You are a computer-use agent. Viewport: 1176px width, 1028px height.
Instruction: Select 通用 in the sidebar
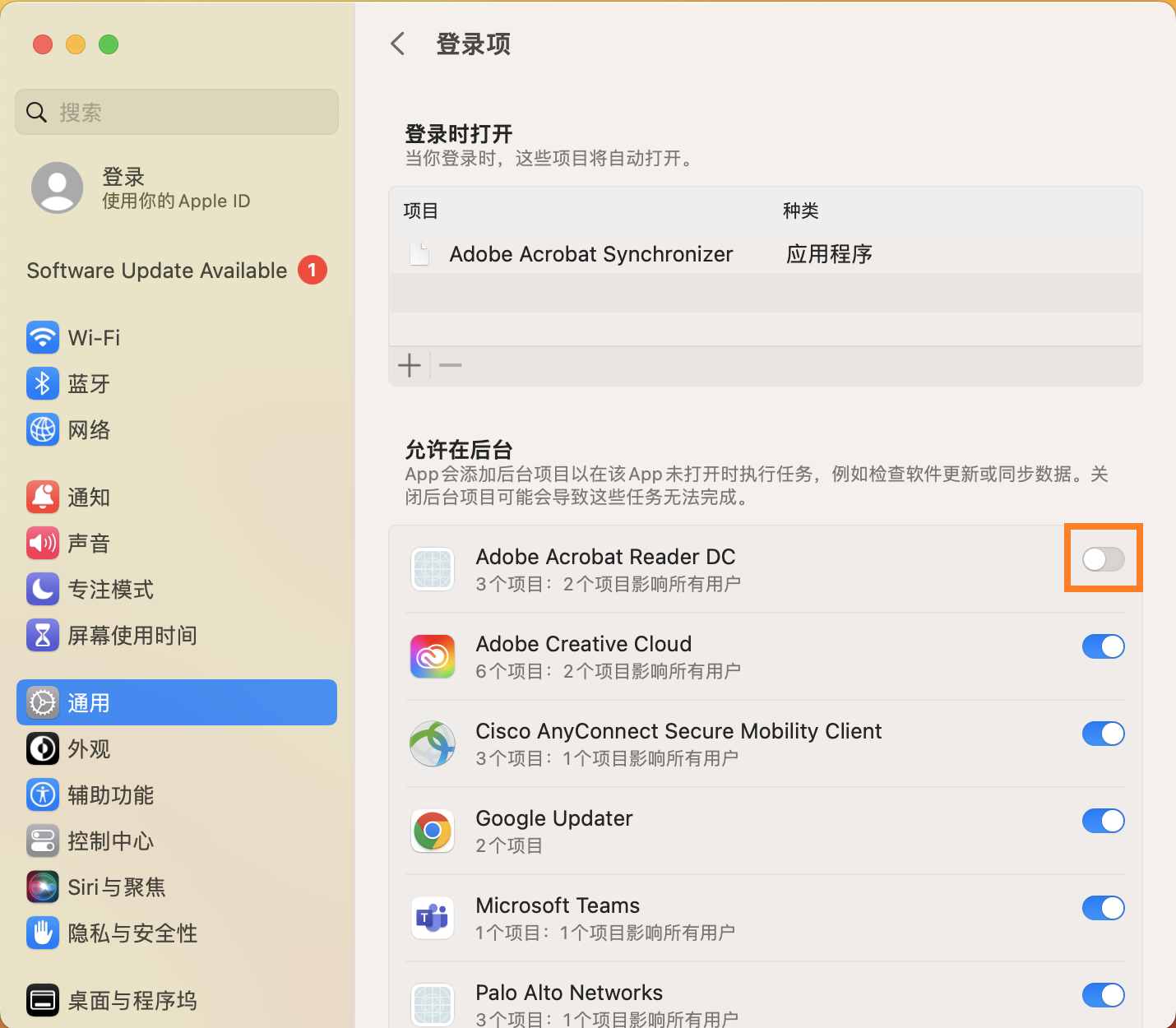89,702
